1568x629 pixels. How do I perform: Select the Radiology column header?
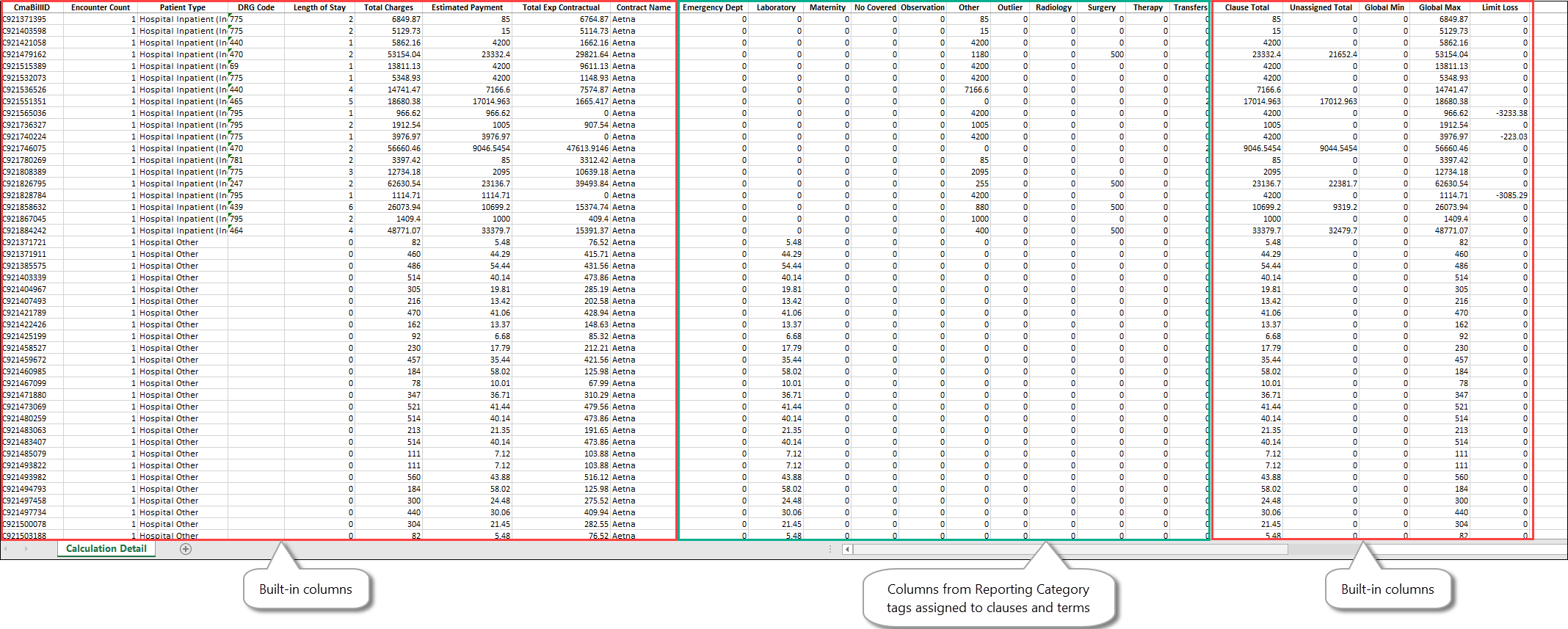click(x=1053, y=7)
